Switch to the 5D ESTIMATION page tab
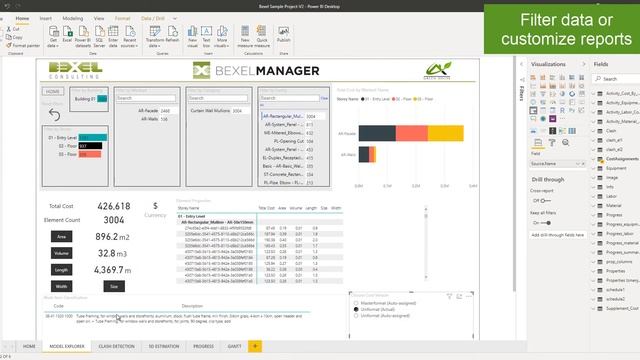The image size is (640, 360). coord(164,346)
